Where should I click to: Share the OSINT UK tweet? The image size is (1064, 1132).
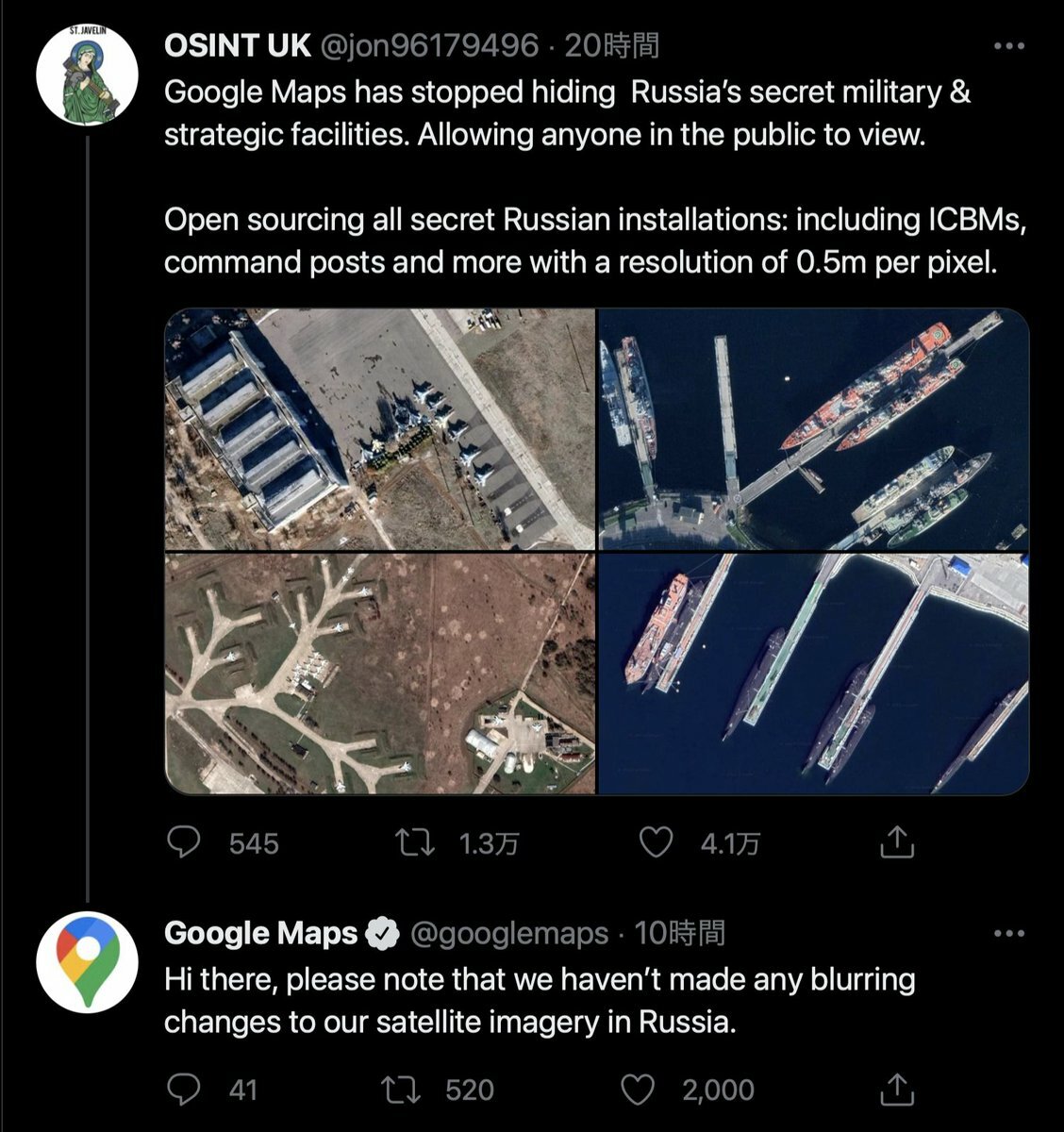(897, 841)
